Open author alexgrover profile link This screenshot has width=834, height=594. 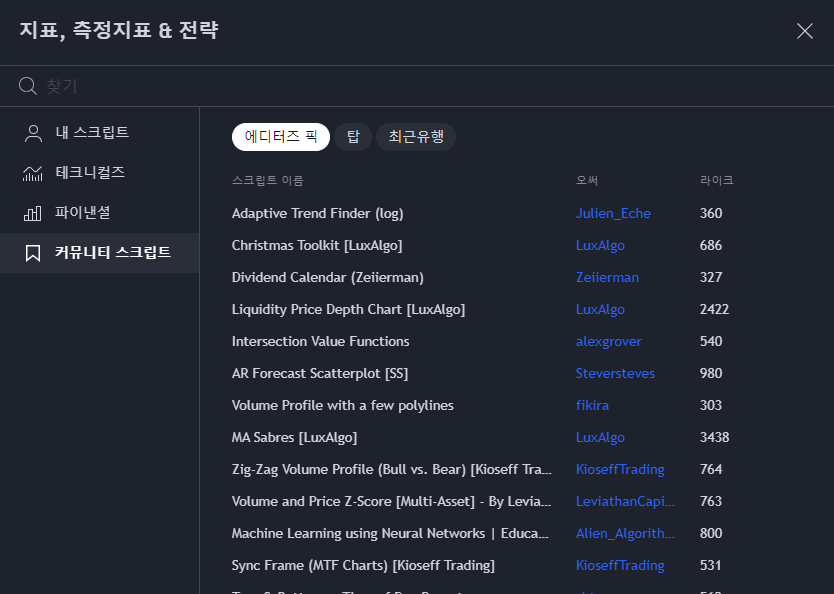609,341
